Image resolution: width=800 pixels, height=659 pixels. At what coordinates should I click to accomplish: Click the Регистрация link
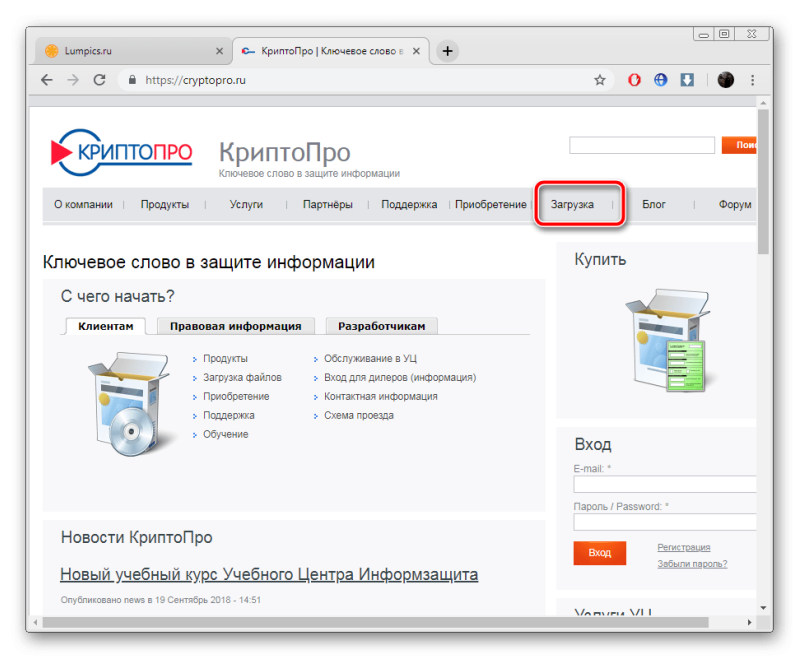point(684,547)
